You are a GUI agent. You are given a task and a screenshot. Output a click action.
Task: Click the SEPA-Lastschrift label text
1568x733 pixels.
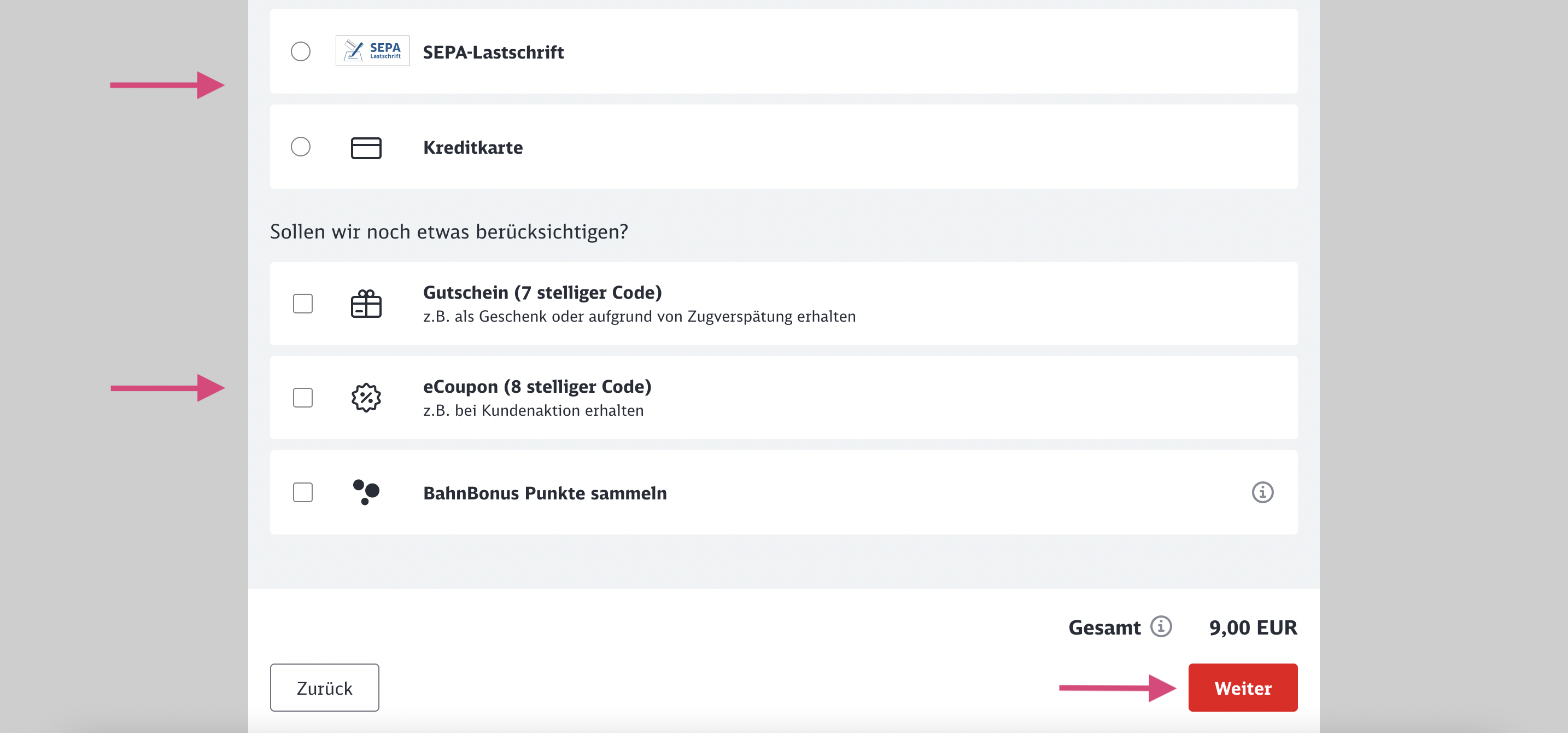click(x=493, y=53)
